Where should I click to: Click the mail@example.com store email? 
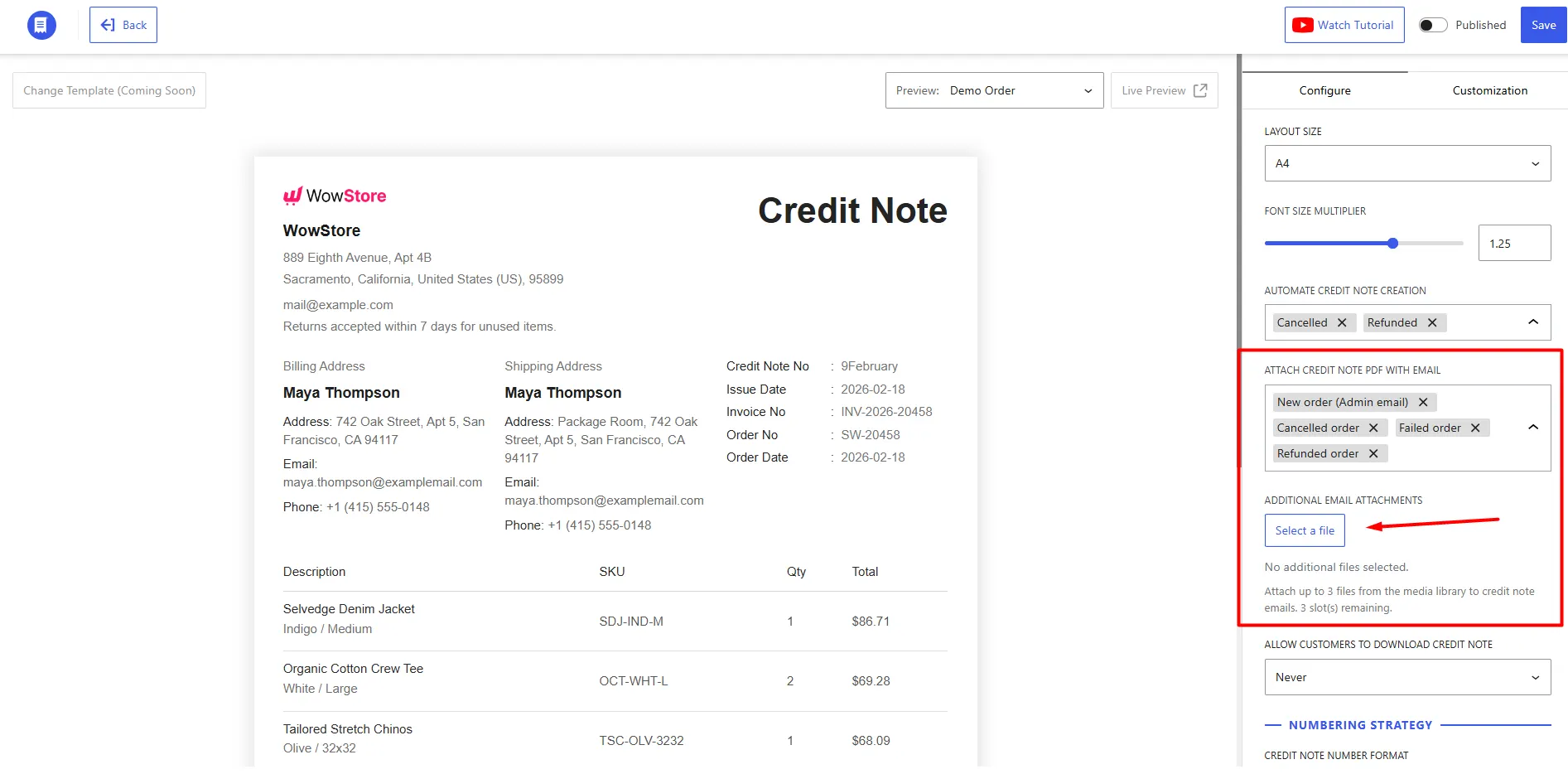click(x=338, y=305)
